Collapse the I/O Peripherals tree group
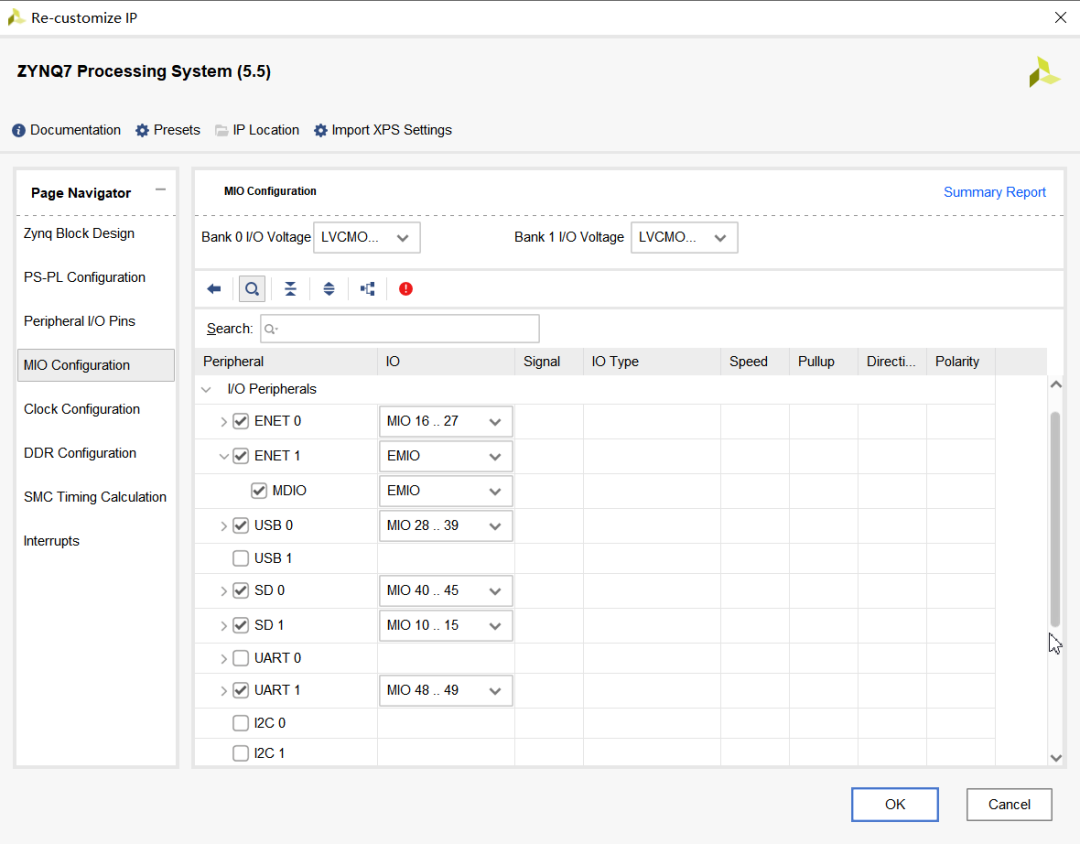 (x=206, y=389)
